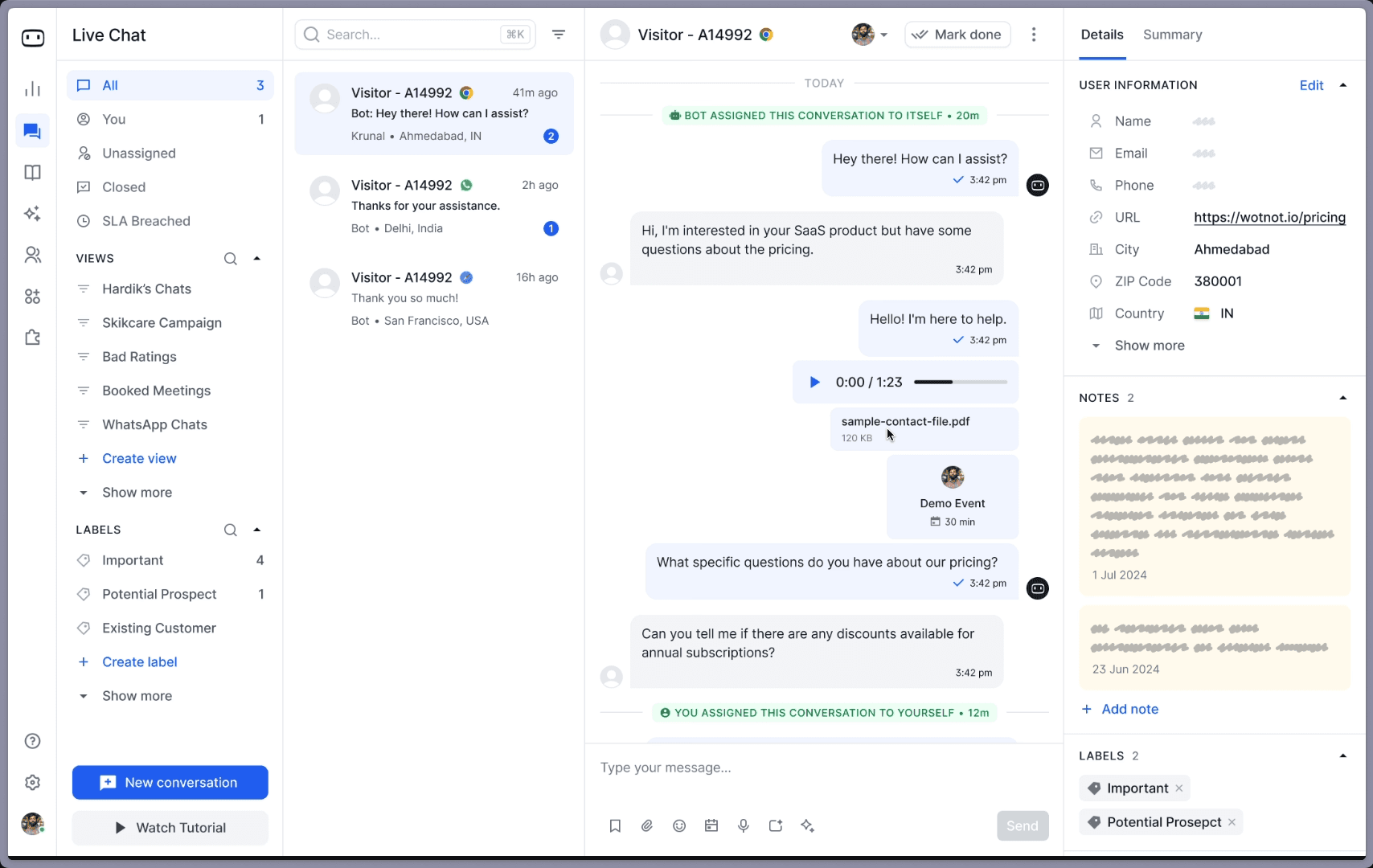Remove the Important label tag
Viewport: 1373px width, 868px height.
(1178, 788)
